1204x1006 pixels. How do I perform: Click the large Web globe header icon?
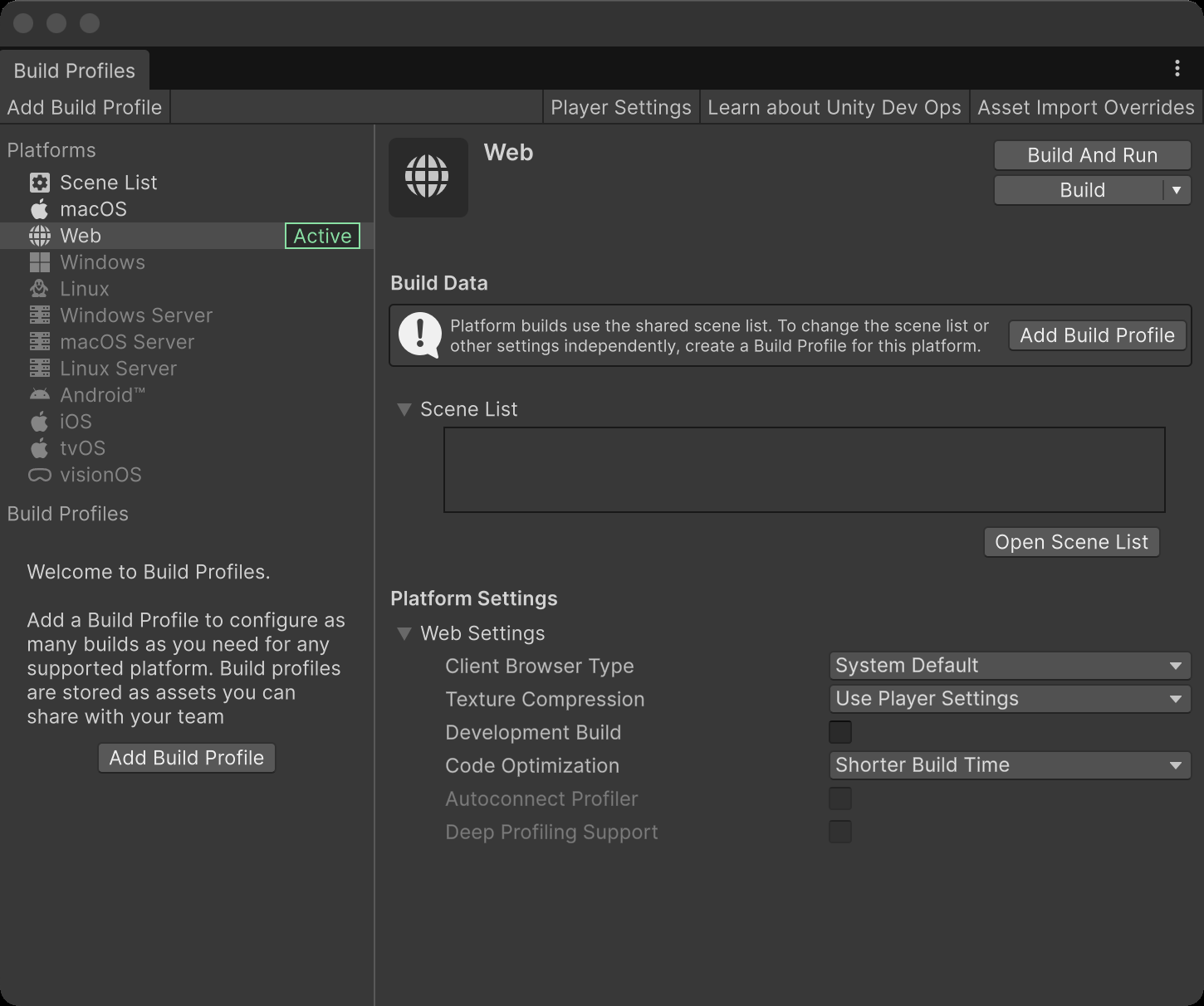click(428, 177)
